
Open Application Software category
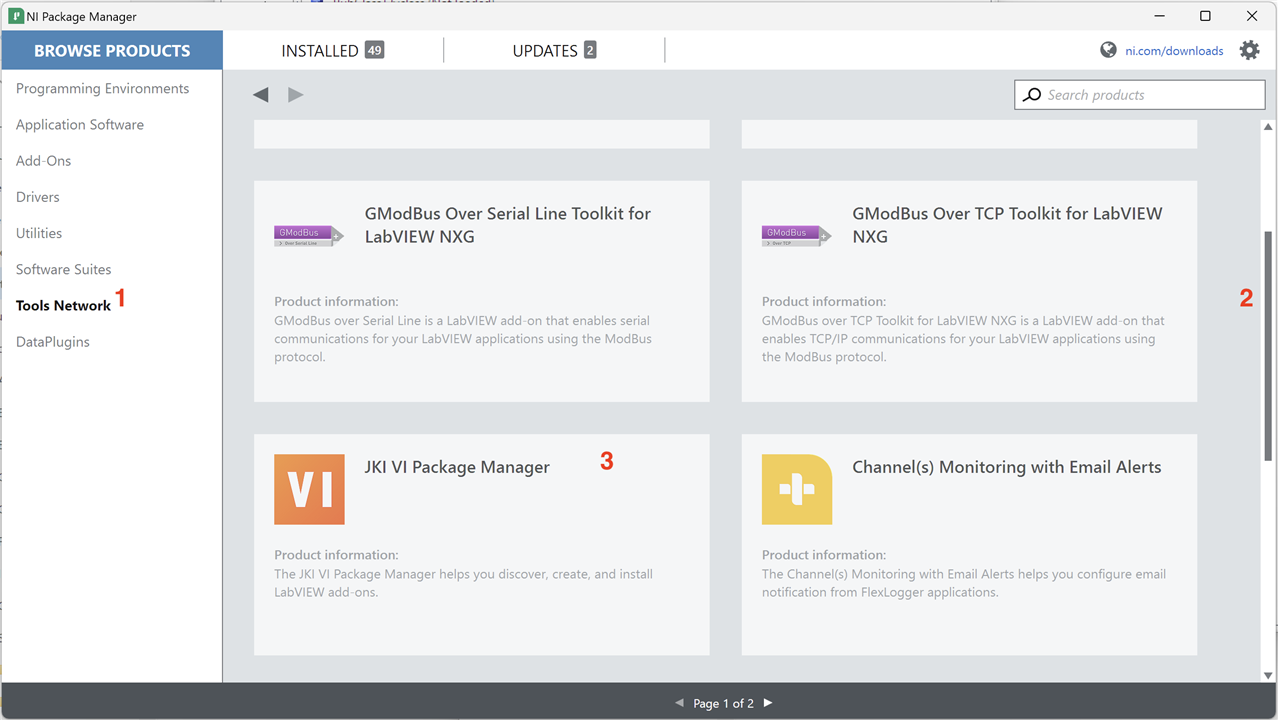pos(80,125)
